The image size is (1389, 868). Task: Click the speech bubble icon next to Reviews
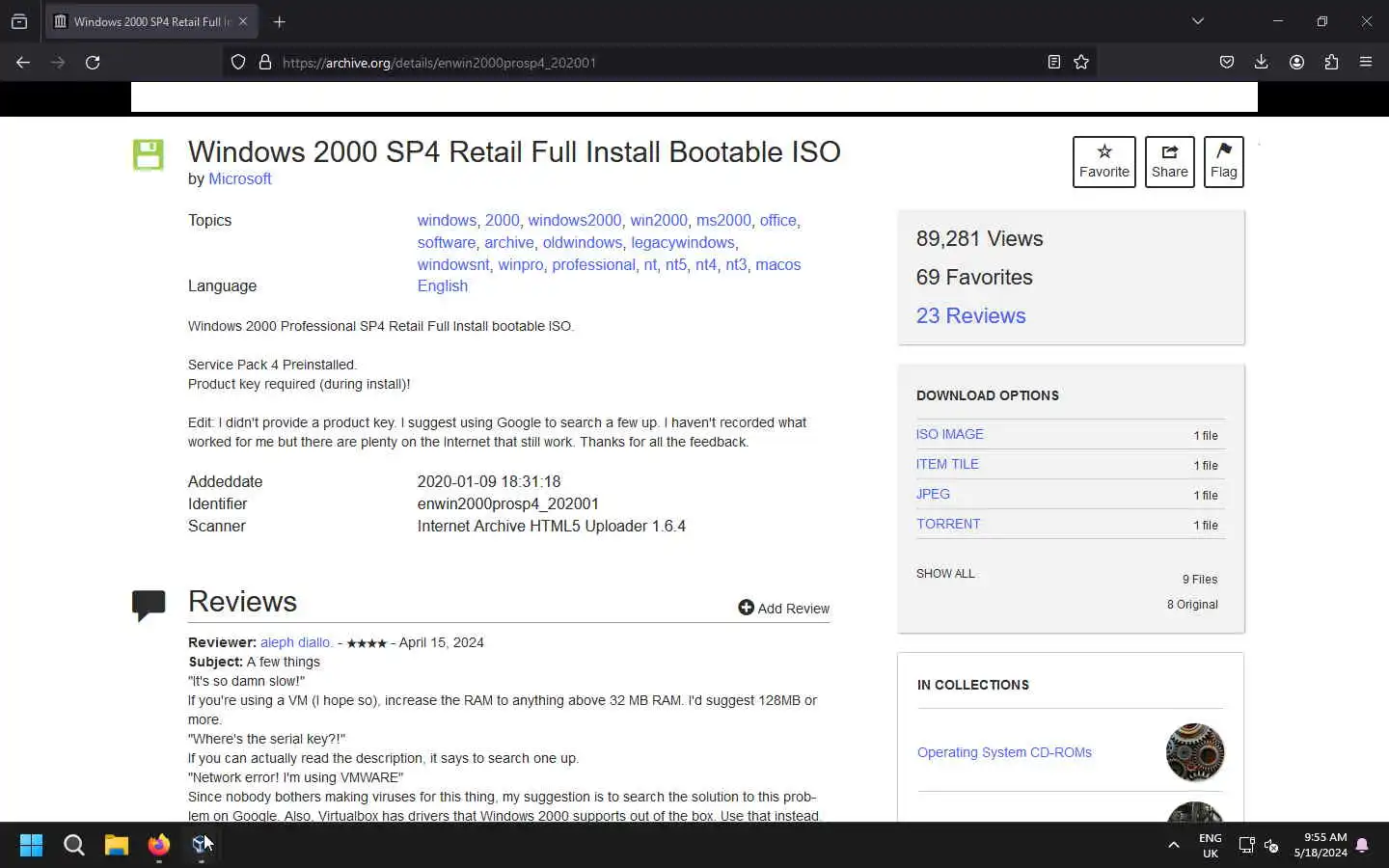[x=149, y=606]
